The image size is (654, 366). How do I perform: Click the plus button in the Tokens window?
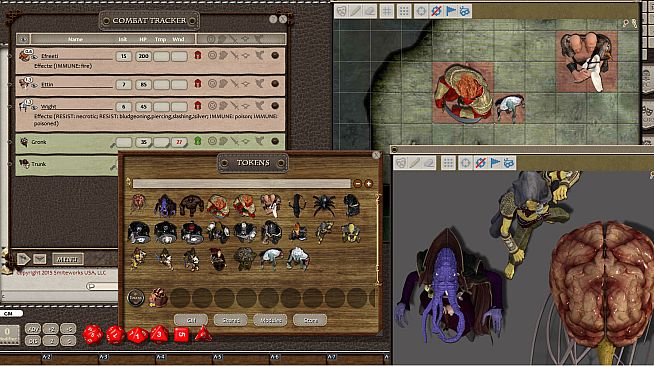click(368, 183)
